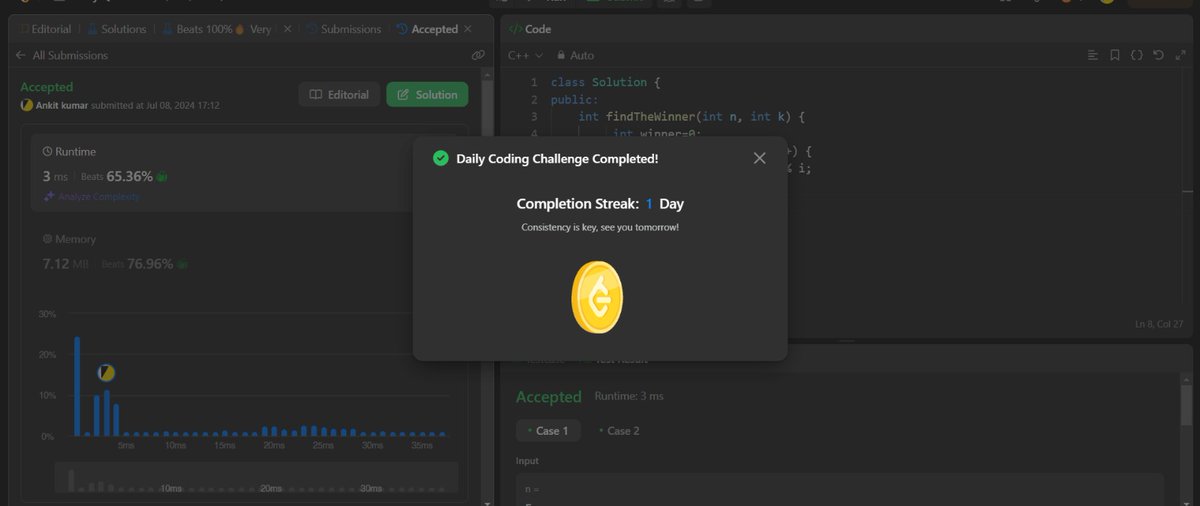Screen dimensions: 1200x506
Task: Select the Memory stats card
Action: (250, 252)
